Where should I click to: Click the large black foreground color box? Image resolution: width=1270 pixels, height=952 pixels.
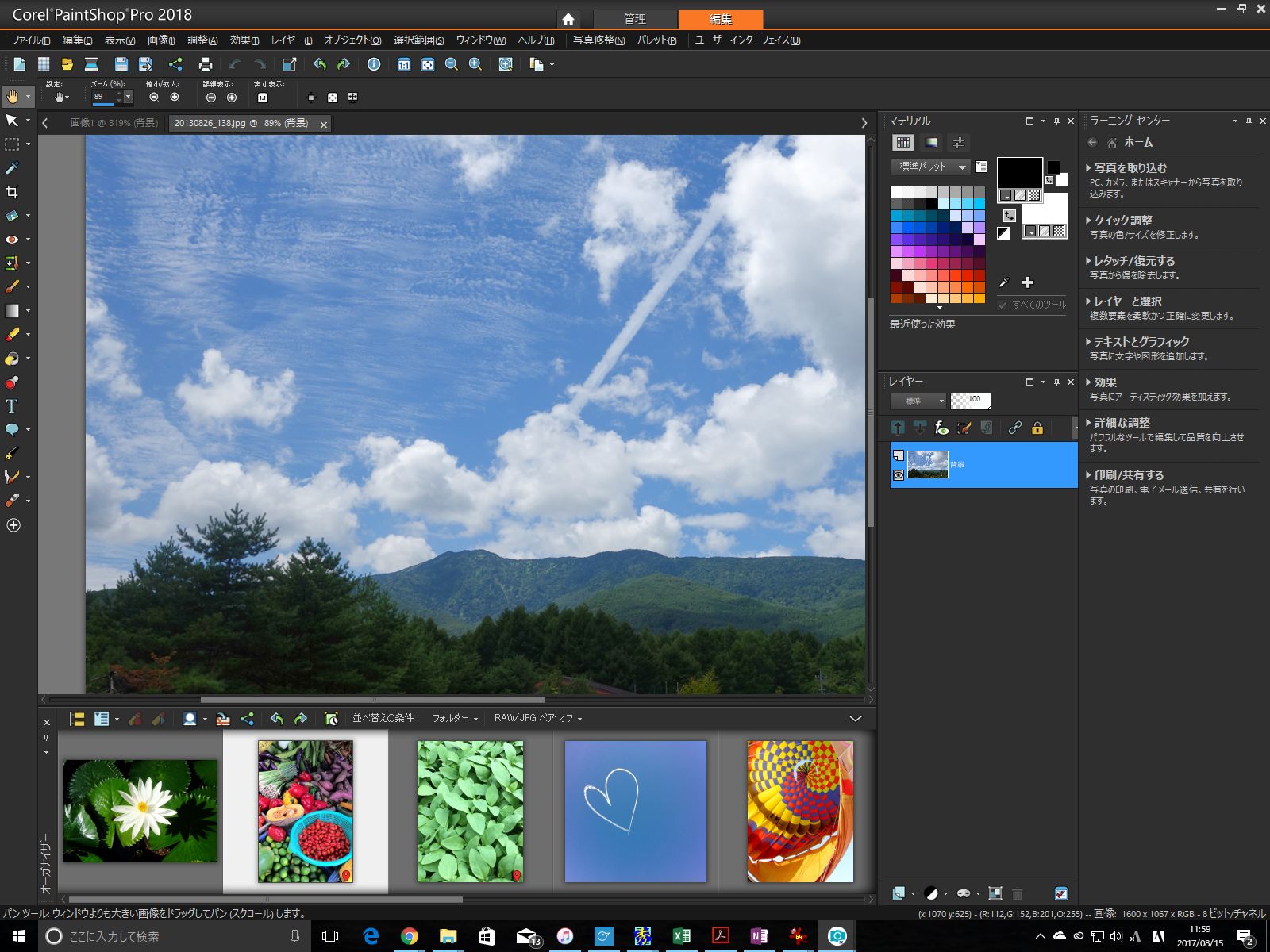pos(1020,173)
